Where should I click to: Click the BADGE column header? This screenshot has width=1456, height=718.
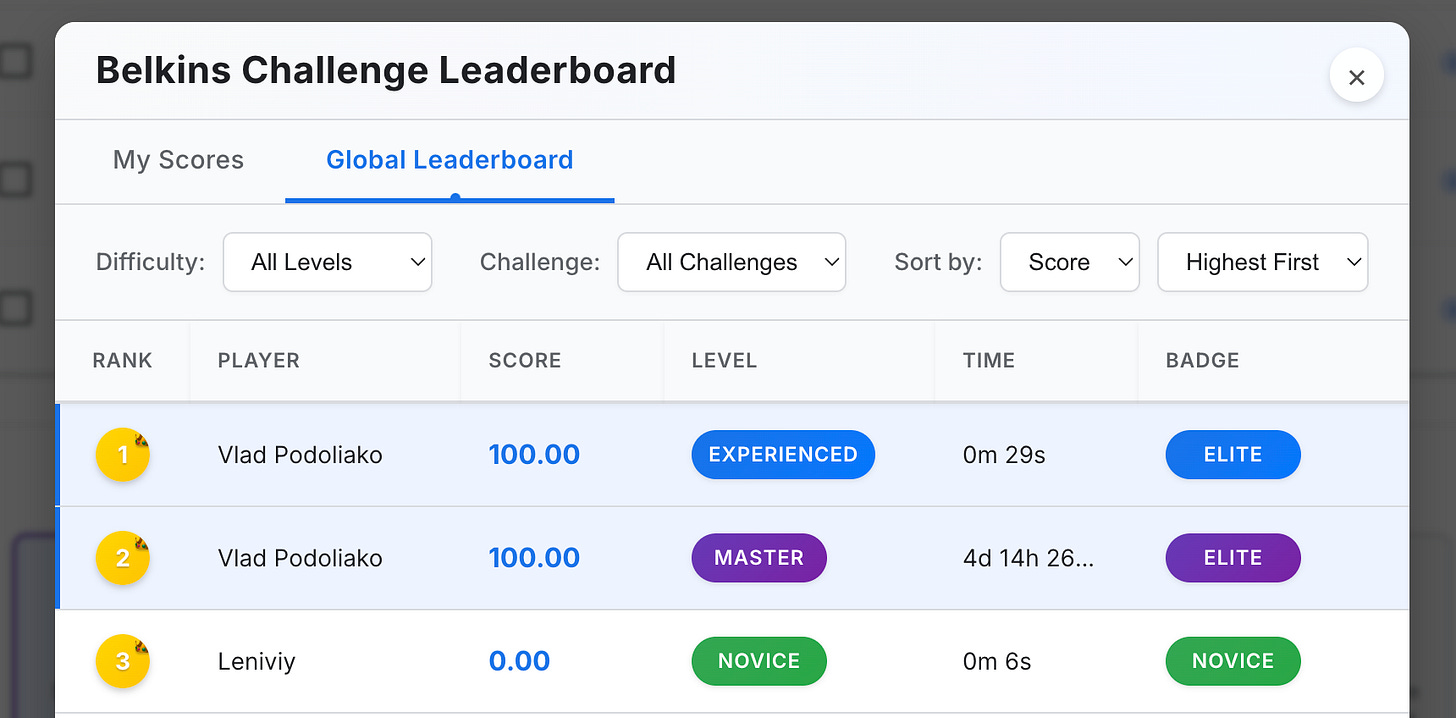[1203, 361]
